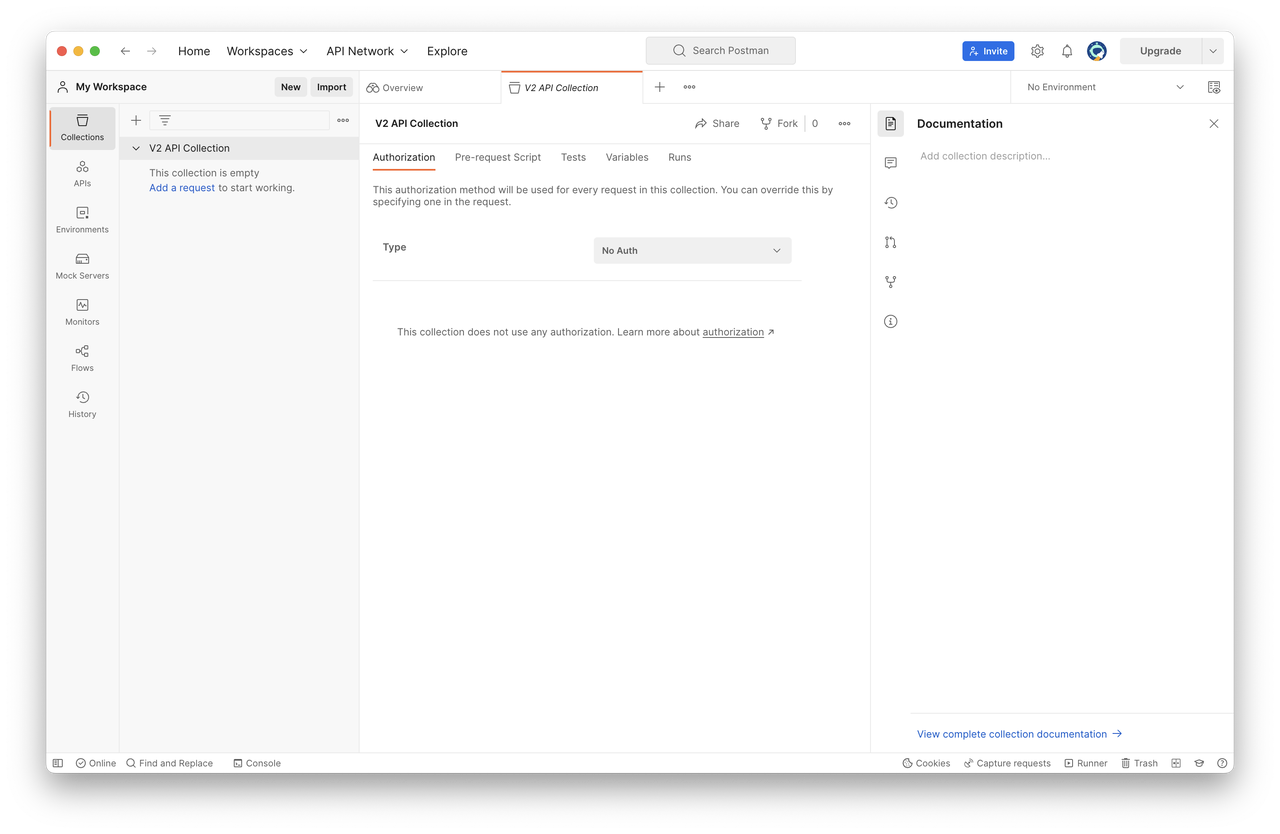Open the tab bar more options ellipsis

(689, 87)
